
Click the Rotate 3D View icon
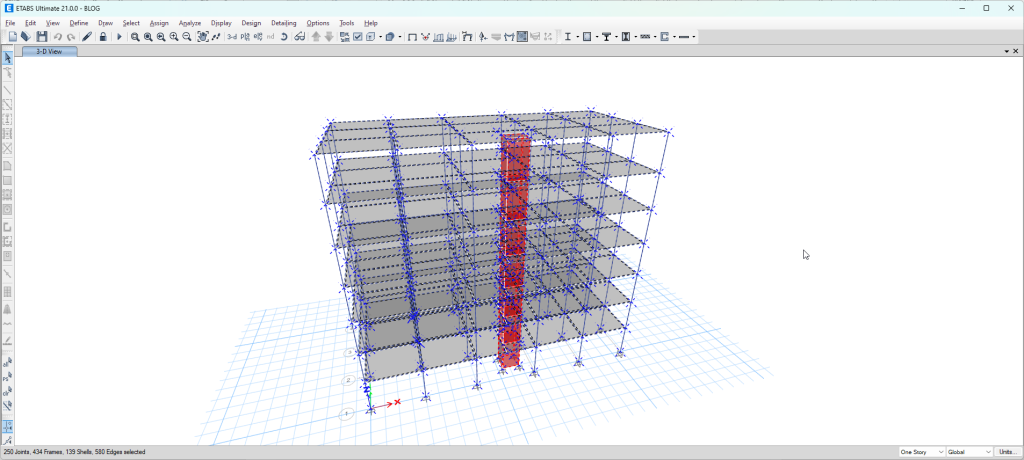click(284, 37)
